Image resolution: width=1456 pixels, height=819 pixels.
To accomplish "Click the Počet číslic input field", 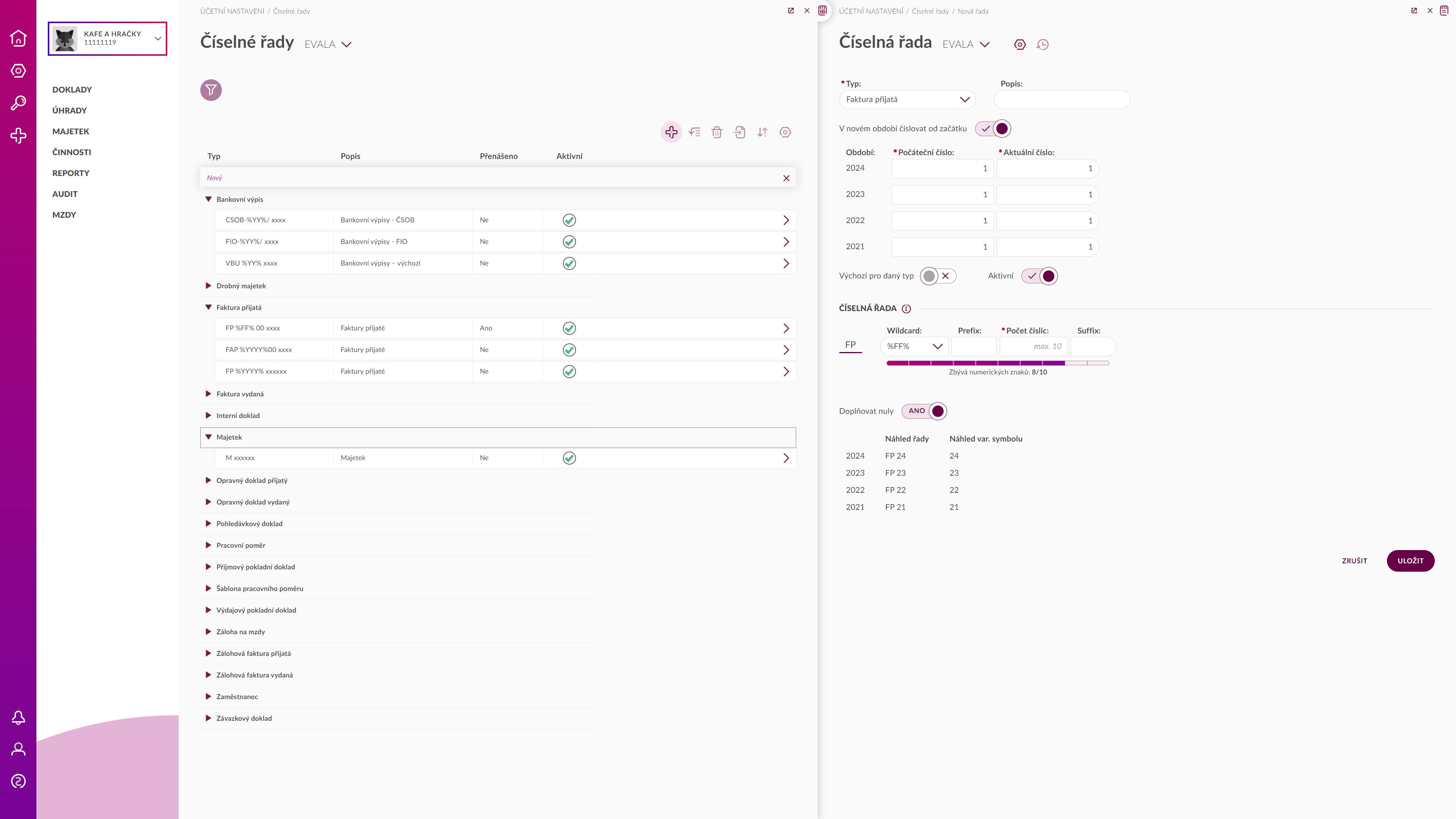I will [x=1033, y=346].
